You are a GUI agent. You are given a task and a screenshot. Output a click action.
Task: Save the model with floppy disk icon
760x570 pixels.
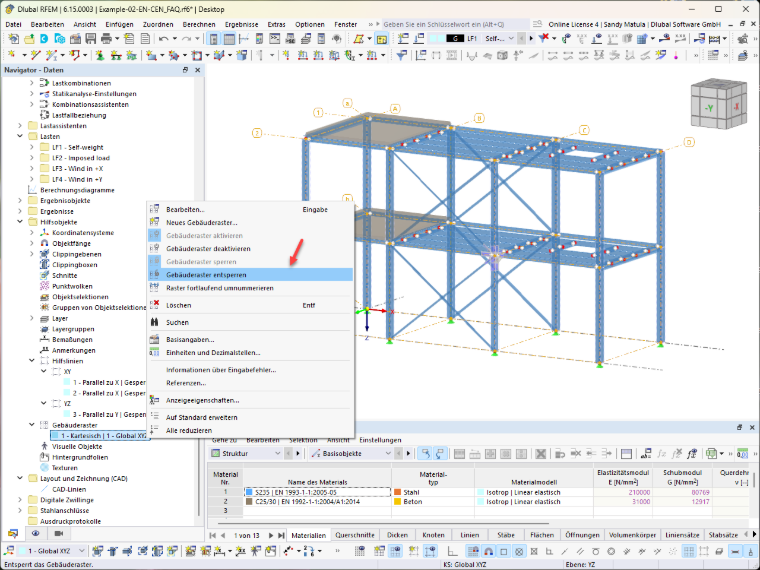point(91,39)
